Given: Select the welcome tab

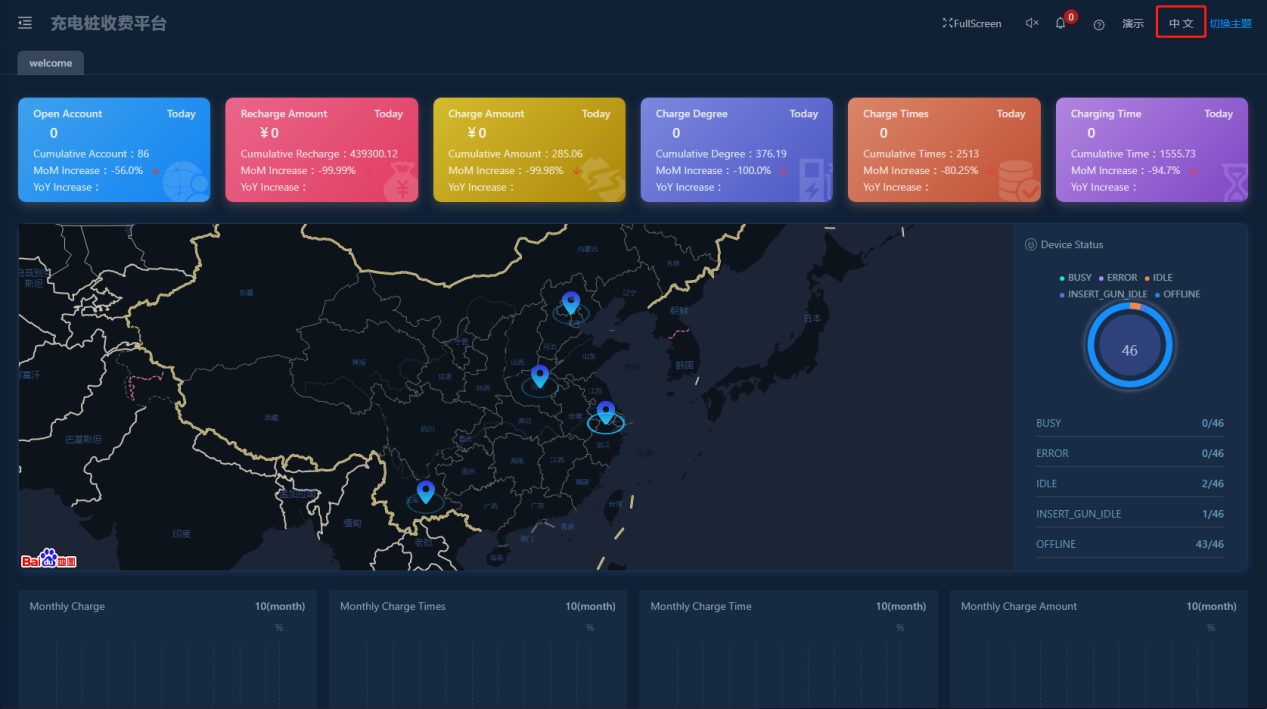Looking at the screenshot, I should [x=50, y=63].
